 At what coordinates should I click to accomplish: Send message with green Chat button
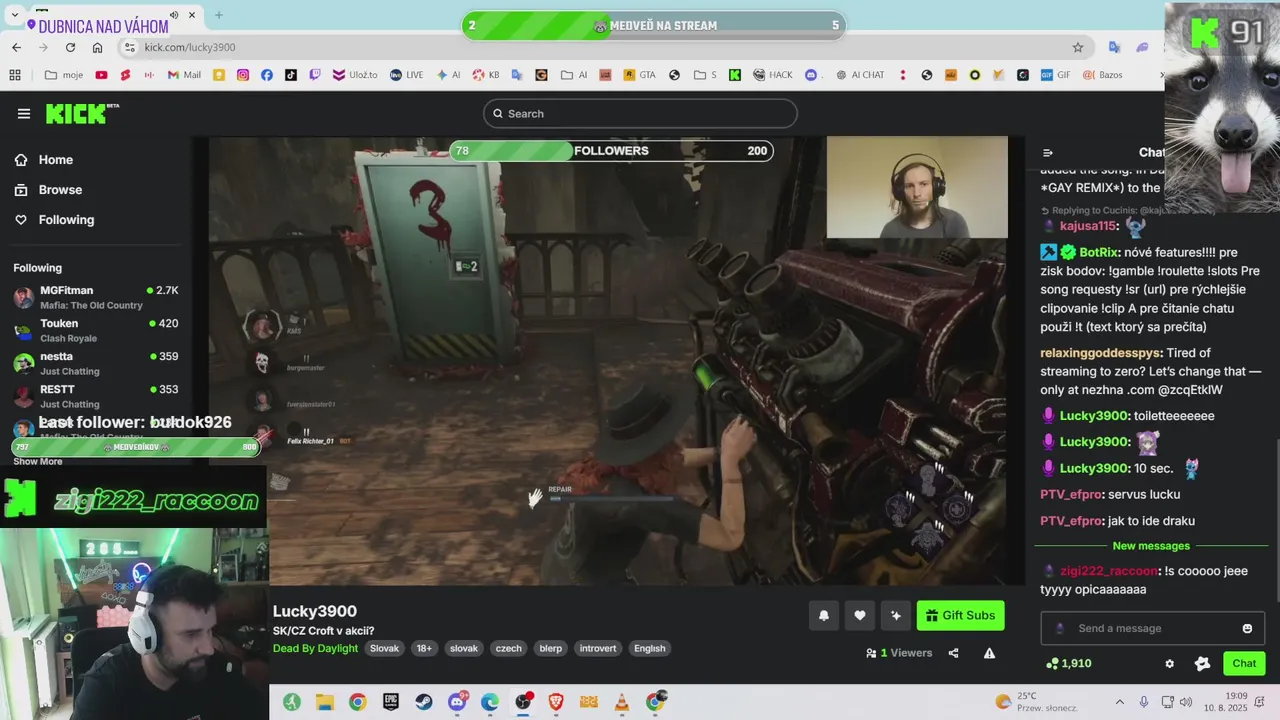[x=1244, y=663]
